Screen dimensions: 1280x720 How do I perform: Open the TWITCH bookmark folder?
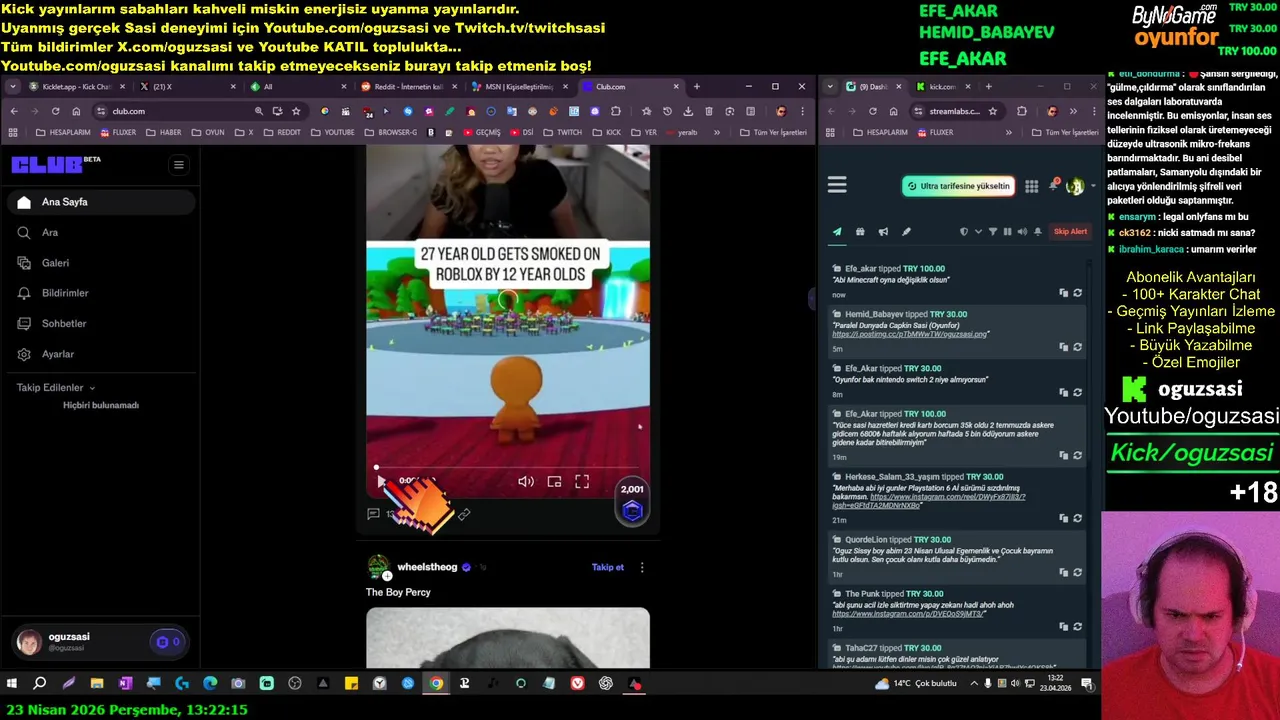point(563,132)
